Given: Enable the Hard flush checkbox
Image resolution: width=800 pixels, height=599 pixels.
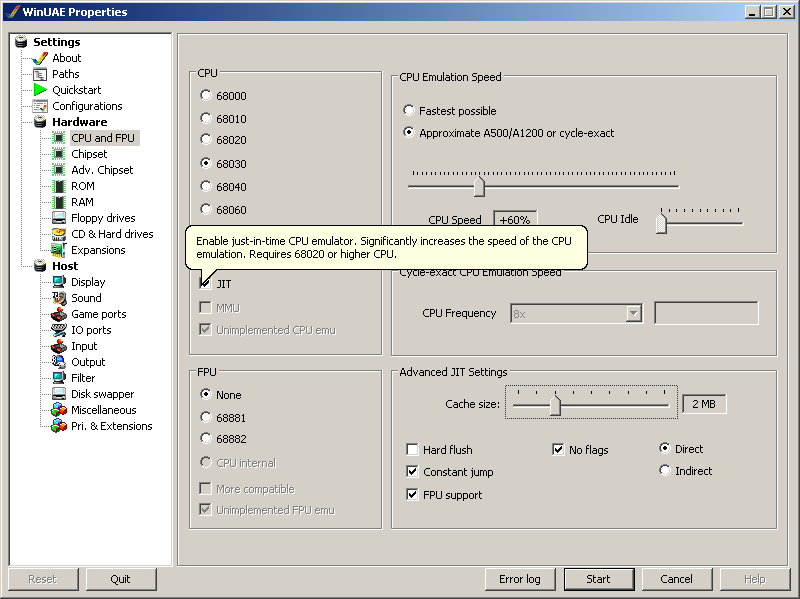Looking at the screenshot, I should (412, 450).
